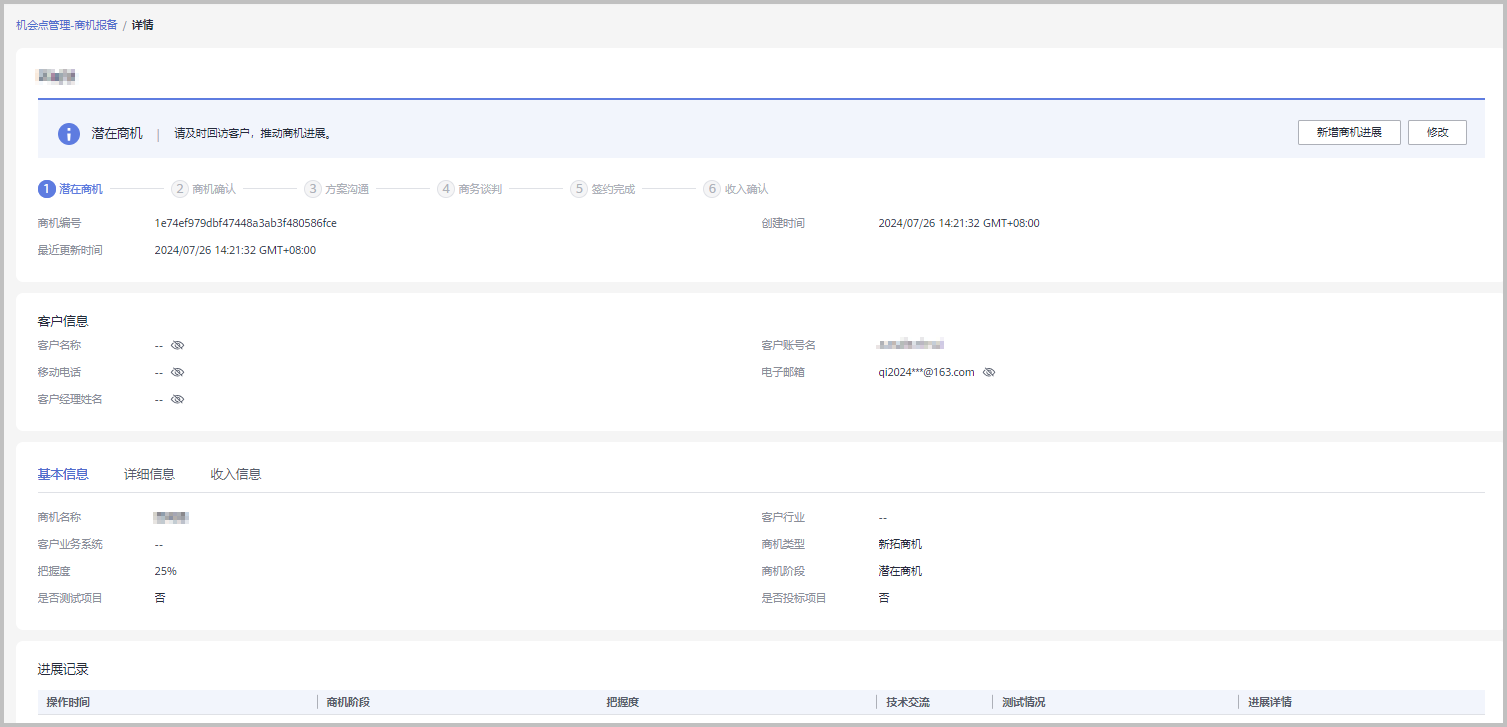
Task: Click the 修改 button
Action: coord(1437,133)
